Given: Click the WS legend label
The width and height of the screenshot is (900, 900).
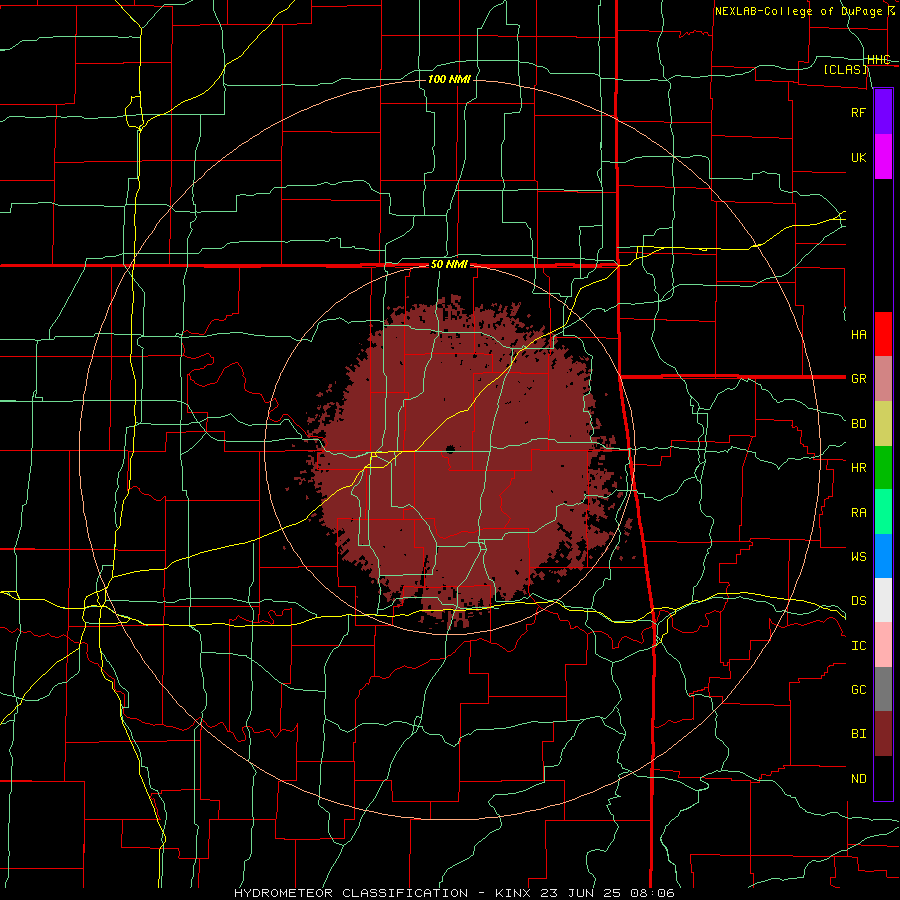Looking at the screenshot, I should [x=858, y=556].
